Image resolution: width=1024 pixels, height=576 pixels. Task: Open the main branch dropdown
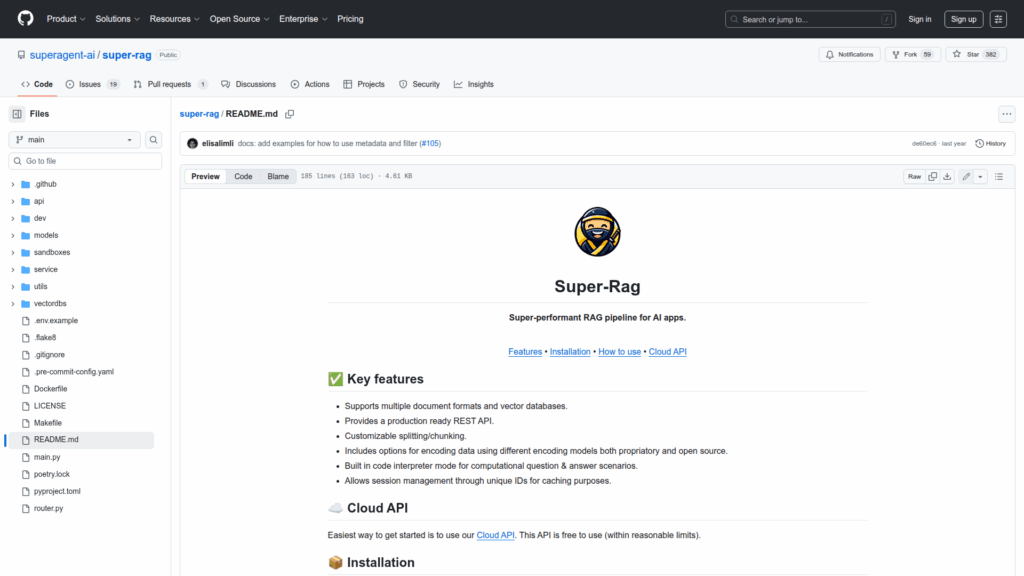pyautogui.click(x=75, y=140)
